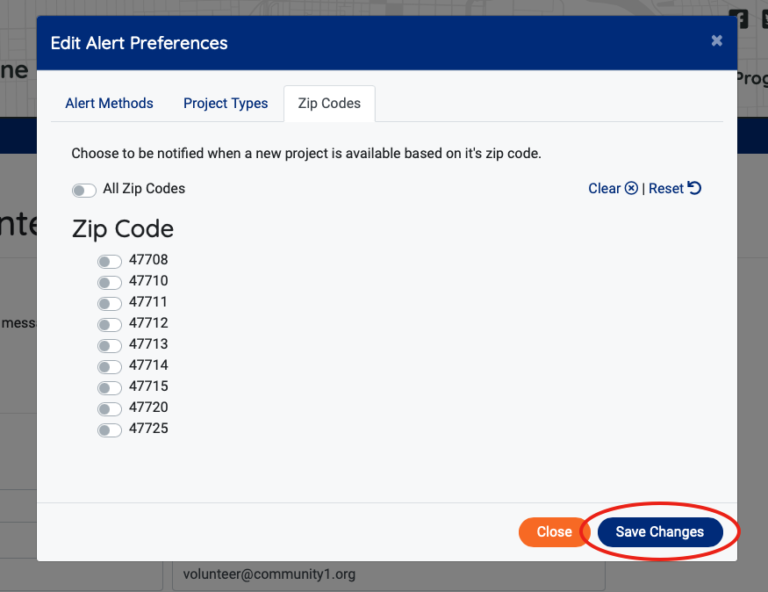
Task: Close the dialog with the X icon
Action: pos(716,41)
